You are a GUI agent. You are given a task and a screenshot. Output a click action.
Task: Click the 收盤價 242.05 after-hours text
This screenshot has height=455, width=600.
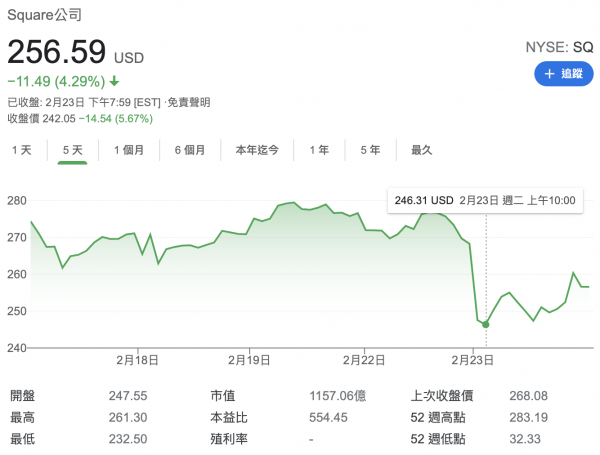coord(41,119)
